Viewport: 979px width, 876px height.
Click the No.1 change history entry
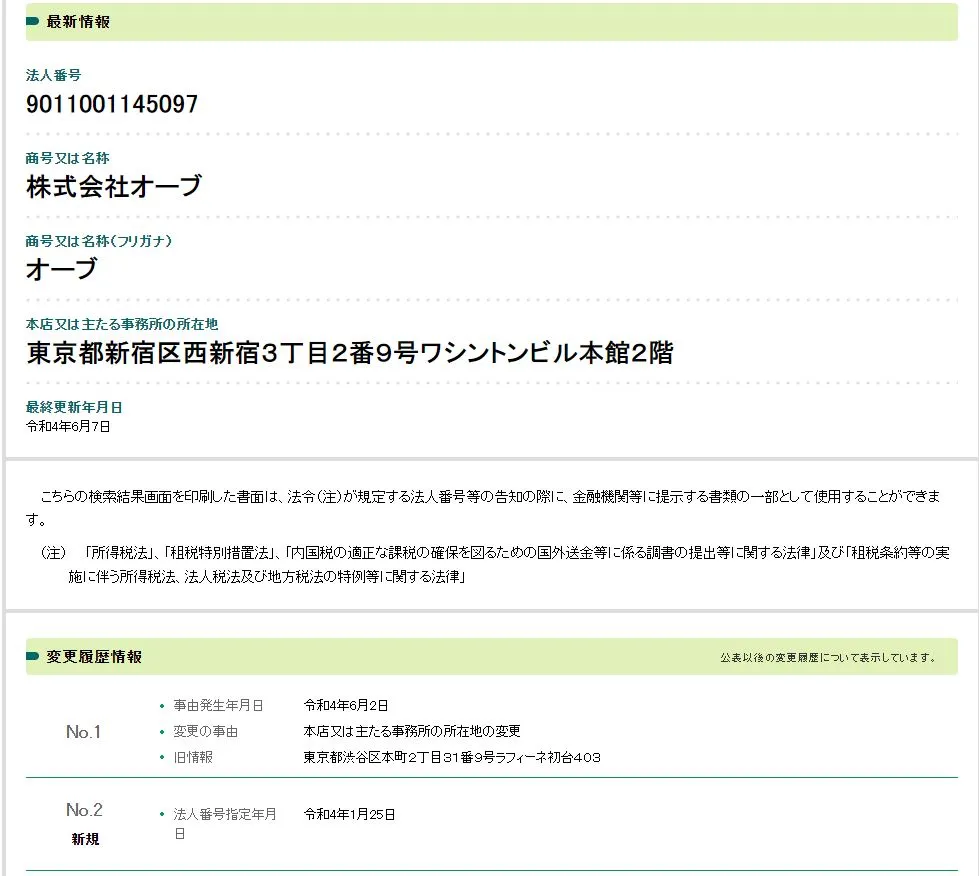[x=84, y=732]
